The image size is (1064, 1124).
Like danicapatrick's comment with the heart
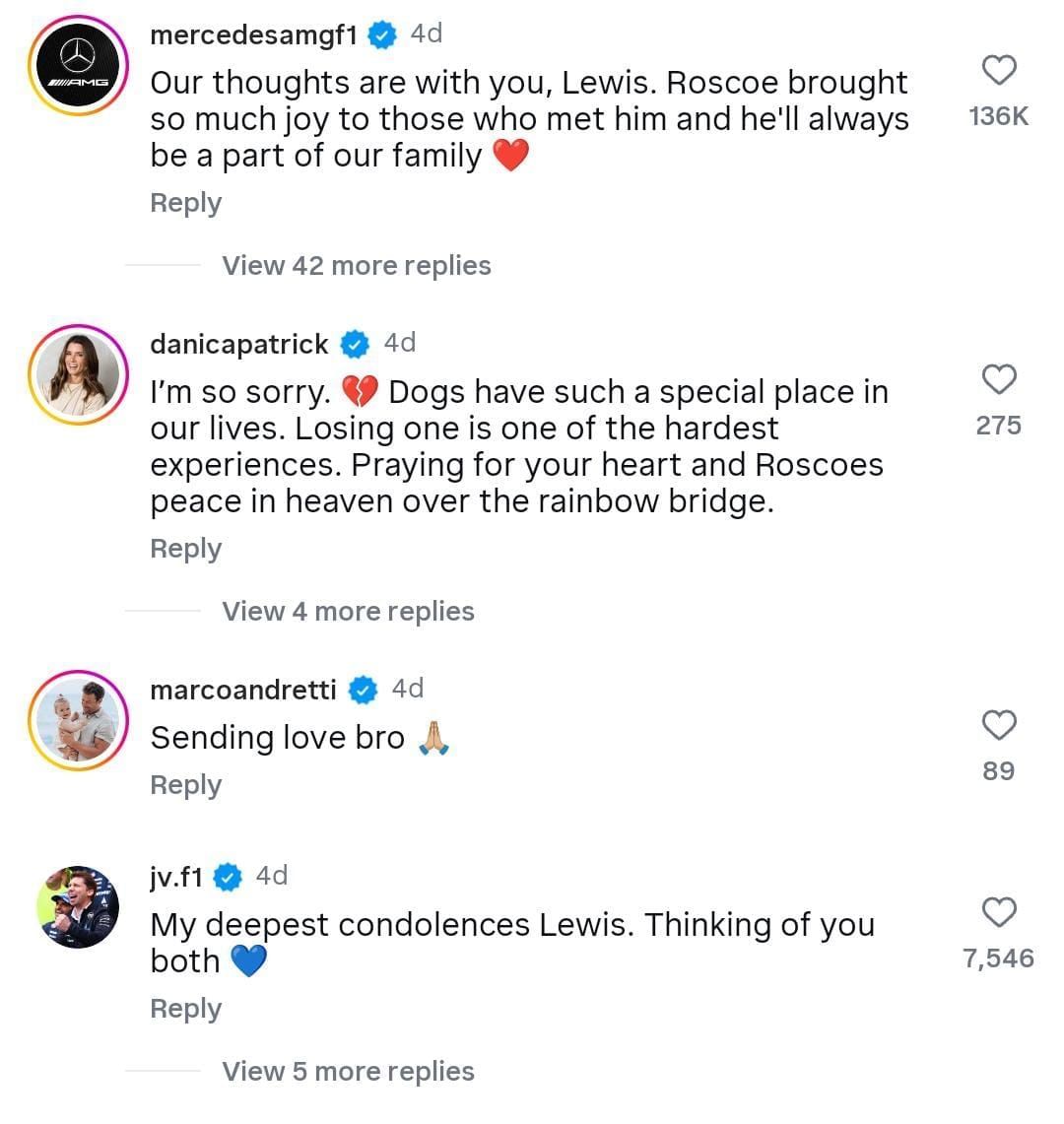999,379
